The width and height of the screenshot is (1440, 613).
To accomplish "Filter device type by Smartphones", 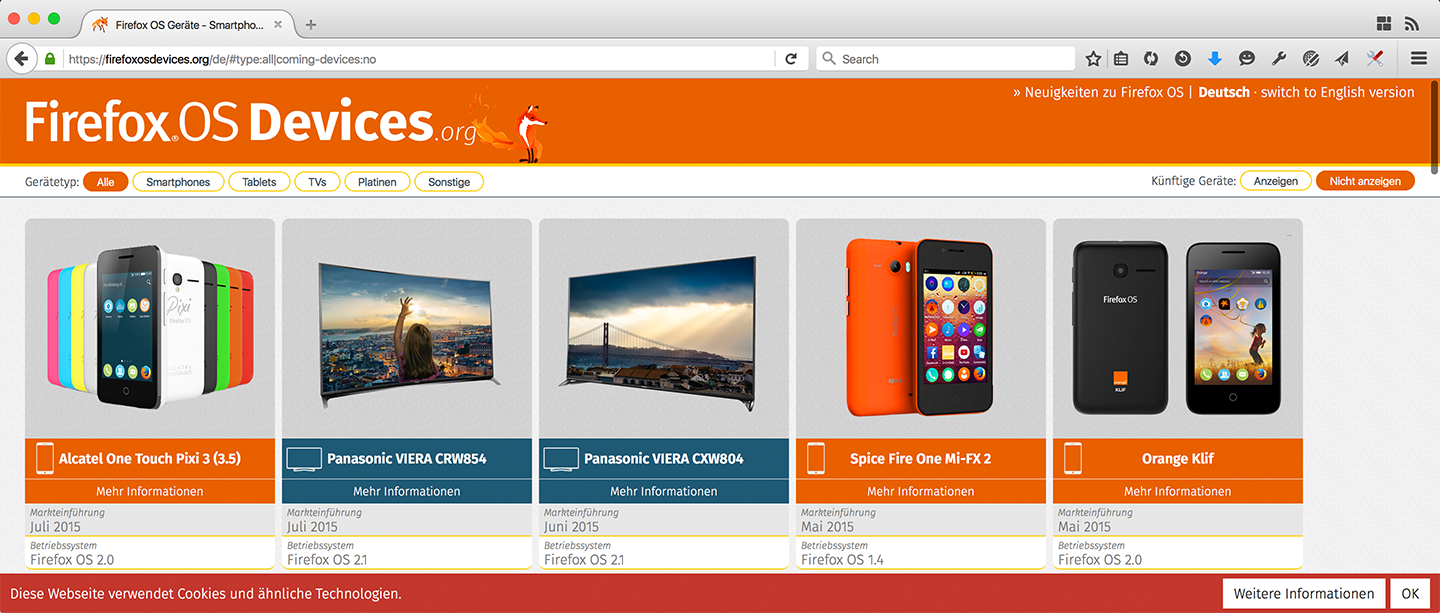I will (178, 182).
